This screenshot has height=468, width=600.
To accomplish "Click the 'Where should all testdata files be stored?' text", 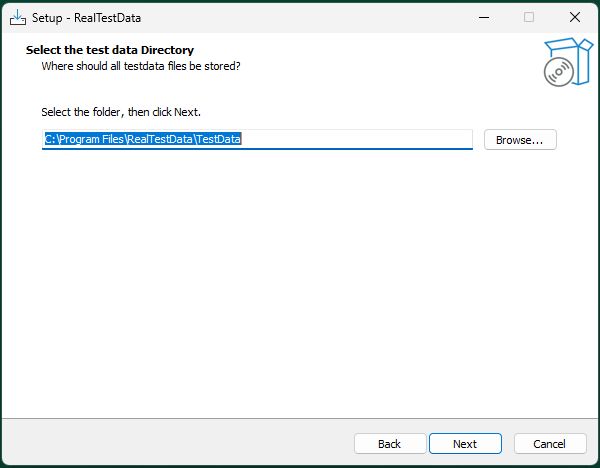I will (141, 66).
